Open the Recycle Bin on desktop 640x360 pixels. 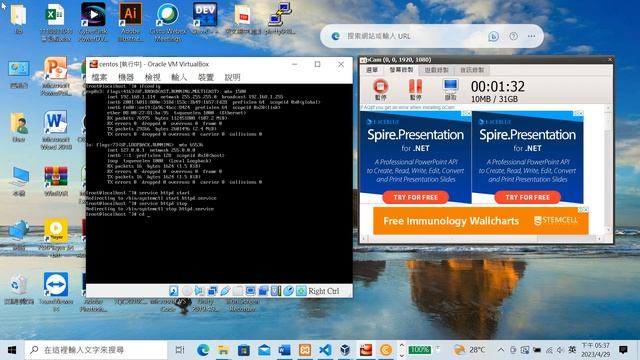point(19,289)
